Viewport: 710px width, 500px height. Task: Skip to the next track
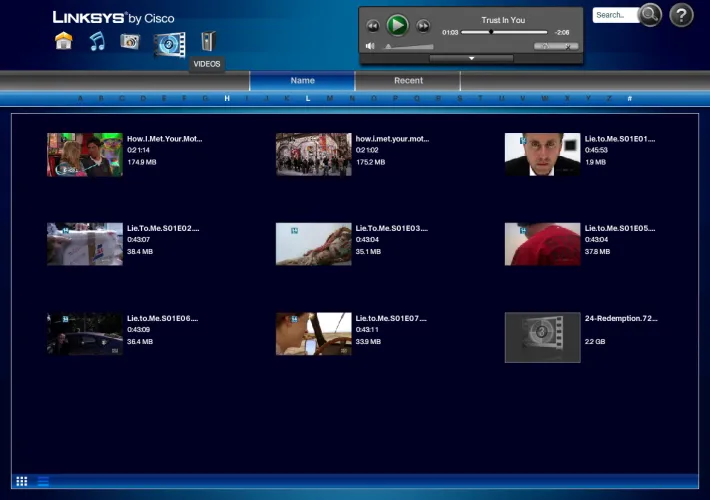[x=423, y=26]
